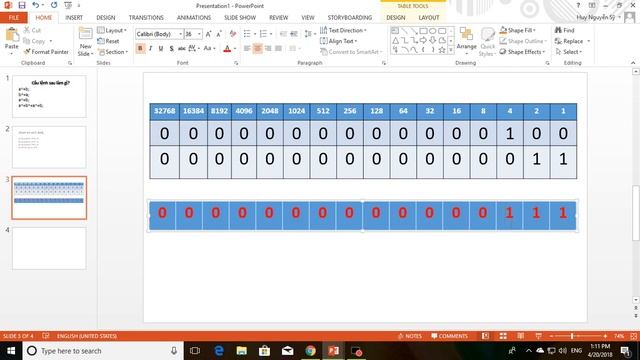Viewport: 640px width, 360px height.
Task: Decrease font size with shrink icon
Action: (x=219, y=34)
